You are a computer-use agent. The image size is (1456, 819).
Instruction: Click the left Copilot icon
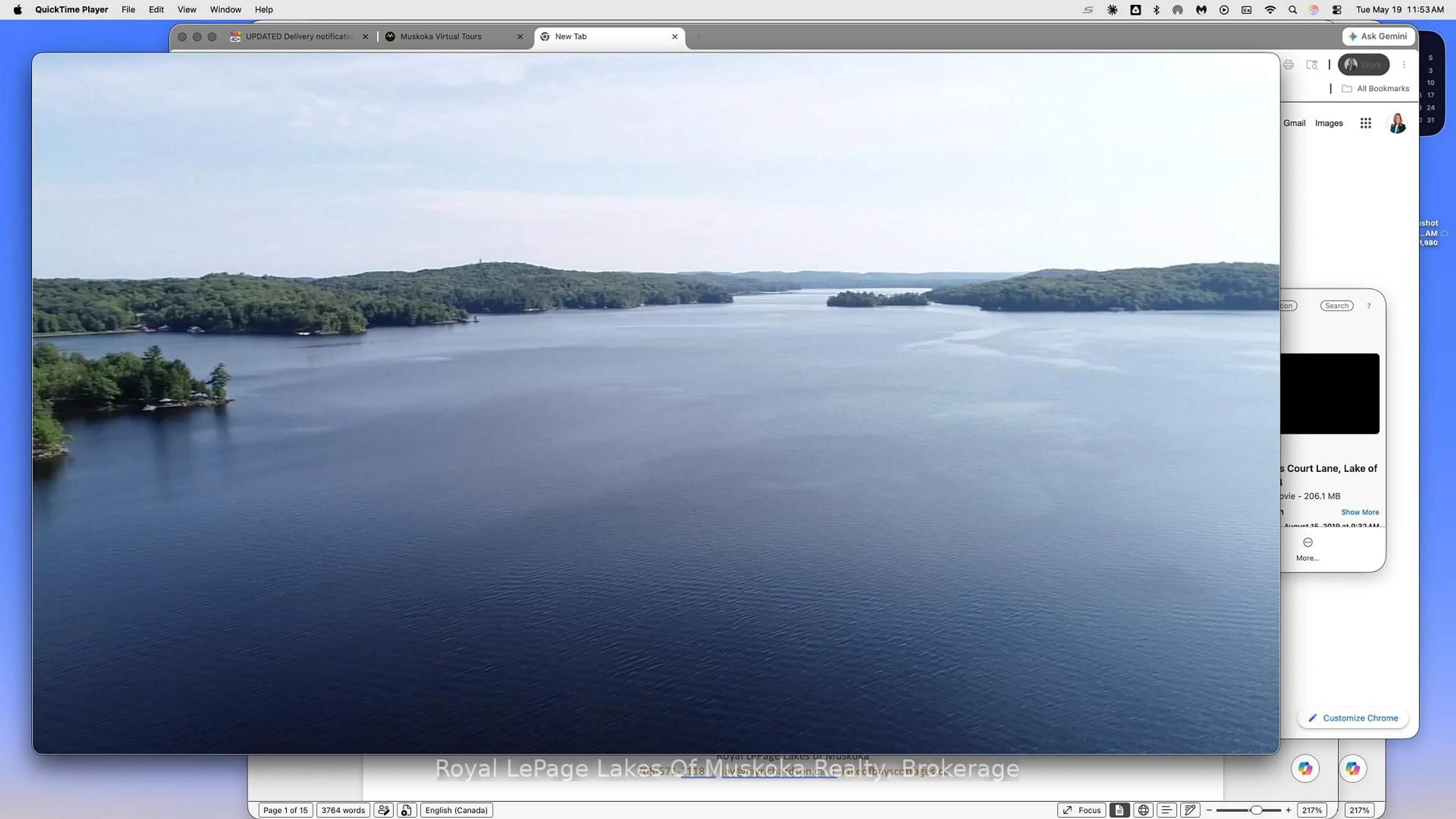coord(1305,769)
